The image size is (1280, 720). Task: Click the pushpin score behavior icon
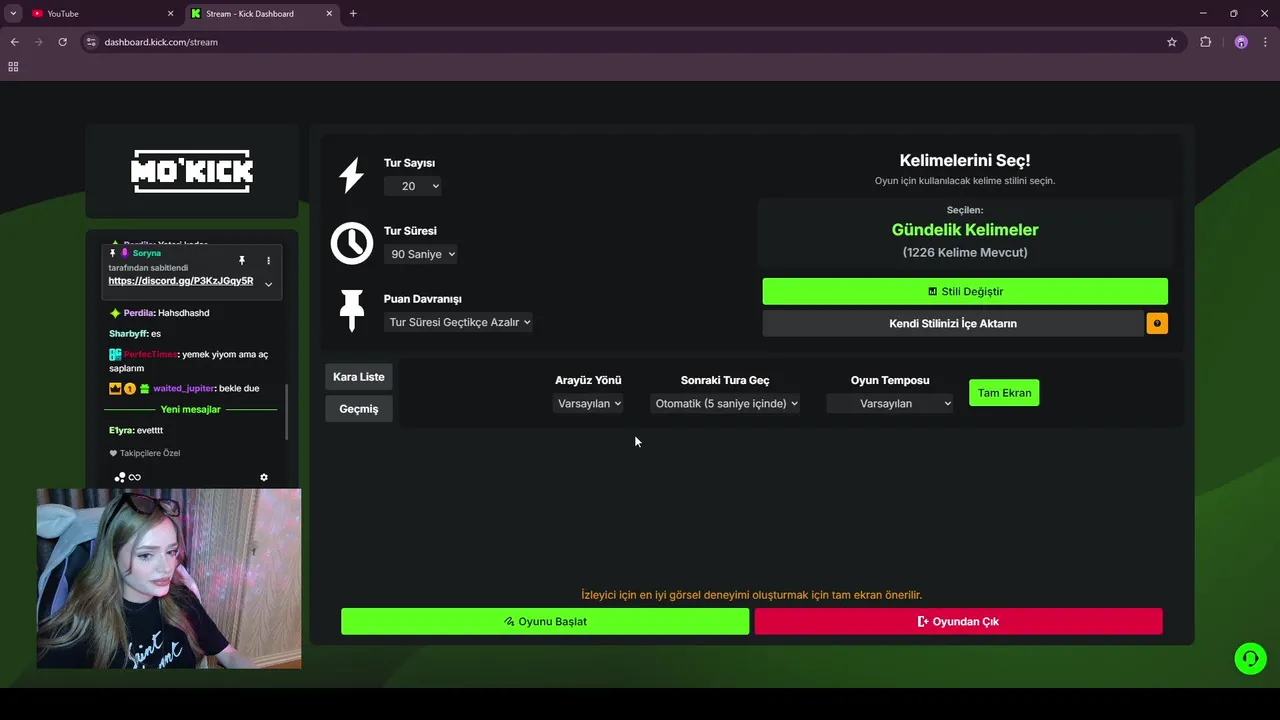(x=352, y=310)
